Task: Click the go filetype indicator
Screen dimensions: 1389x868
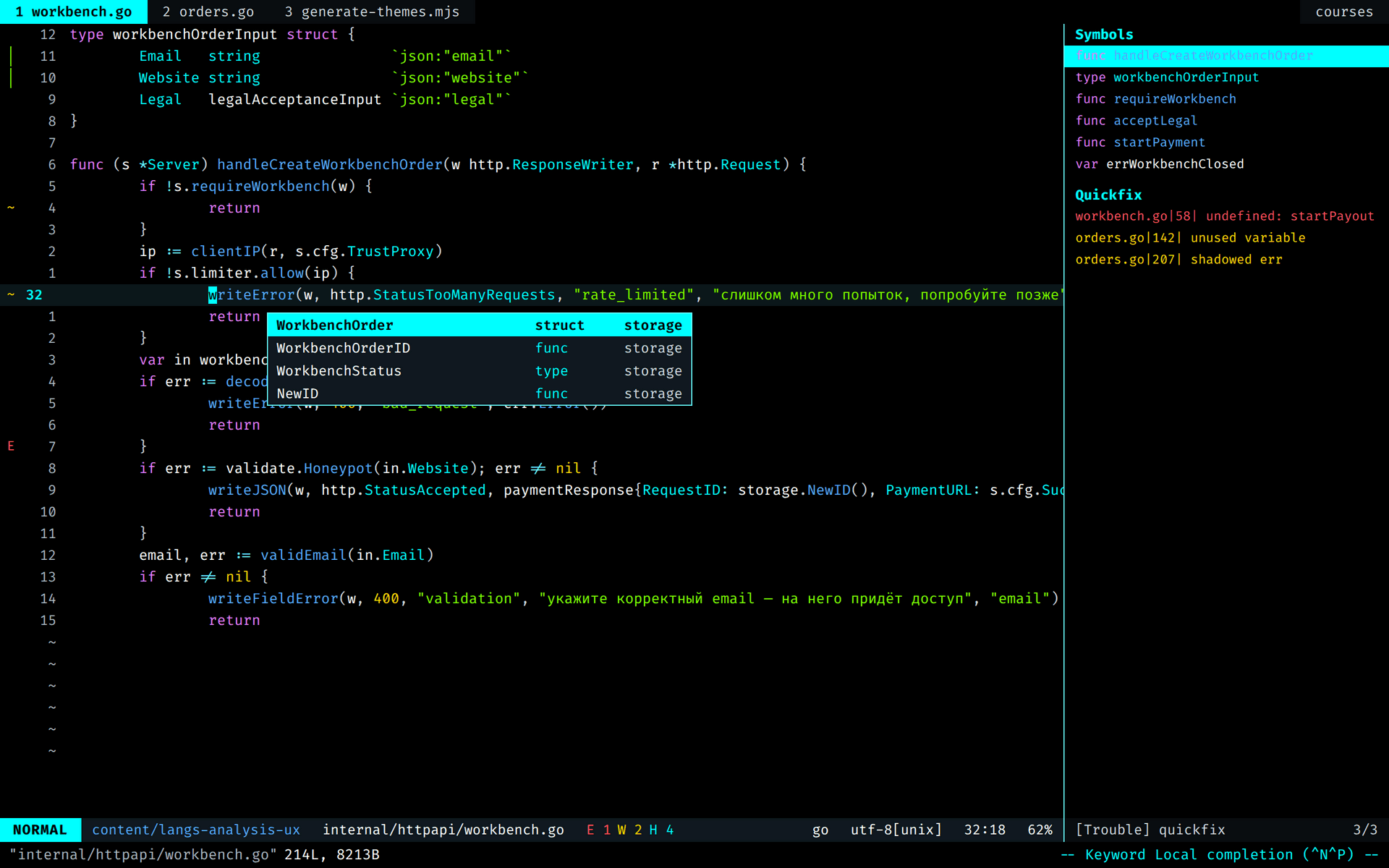Action: (x=820, y=830)
